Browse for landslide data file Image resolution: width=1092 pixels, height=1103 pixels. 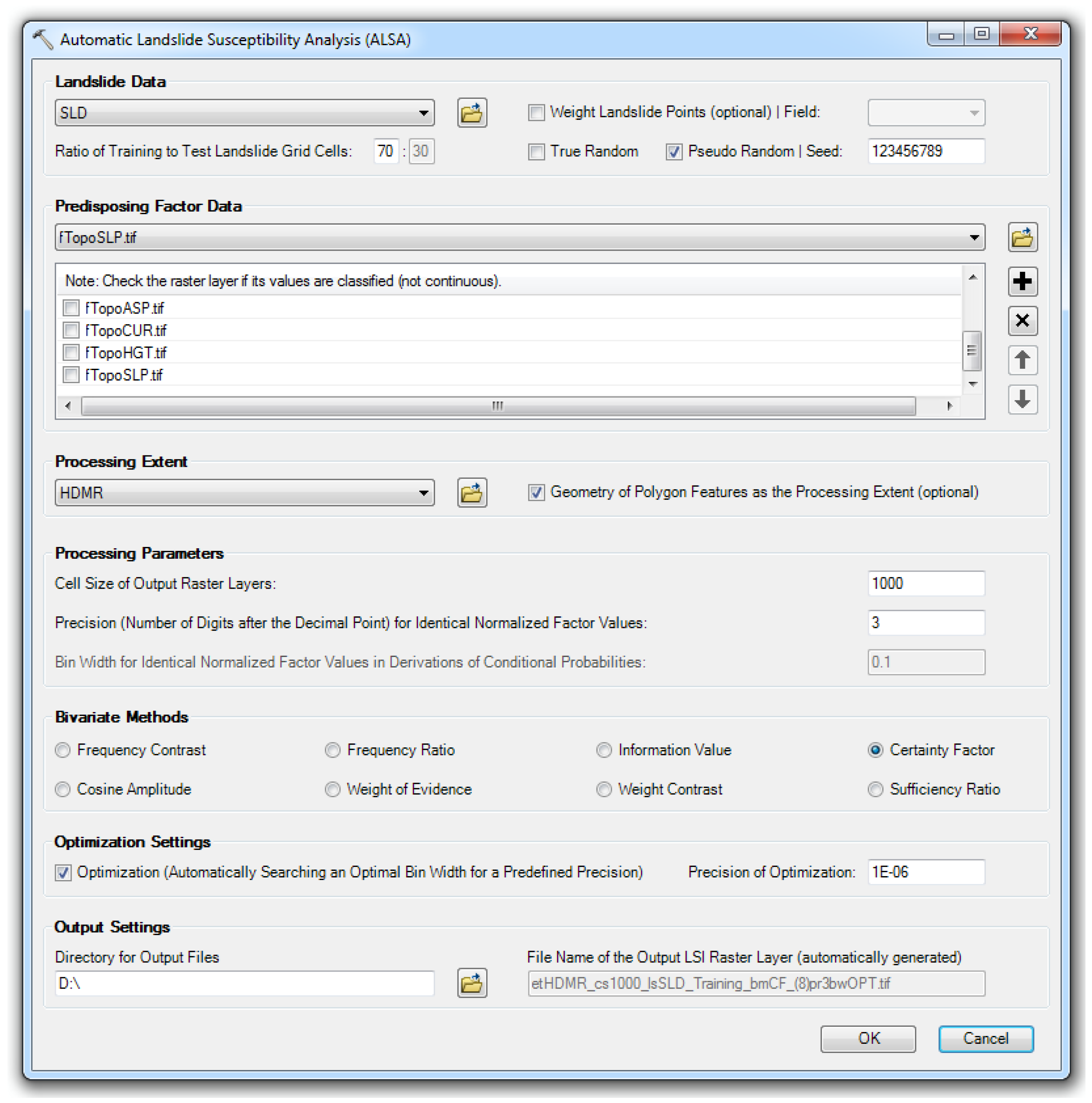(x=471, y=113)
